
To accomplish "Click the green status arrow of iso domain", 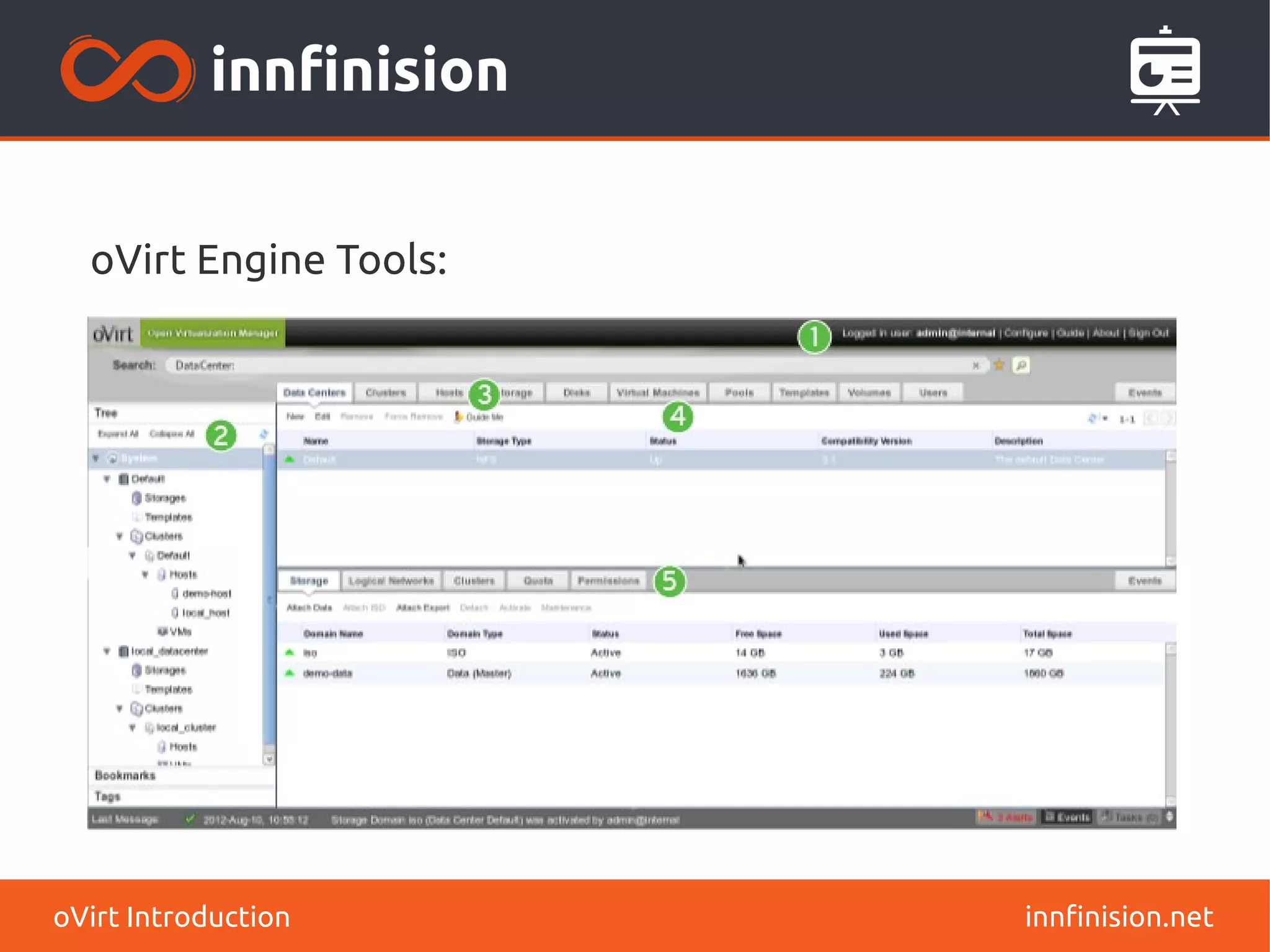I will pos(289,652).
